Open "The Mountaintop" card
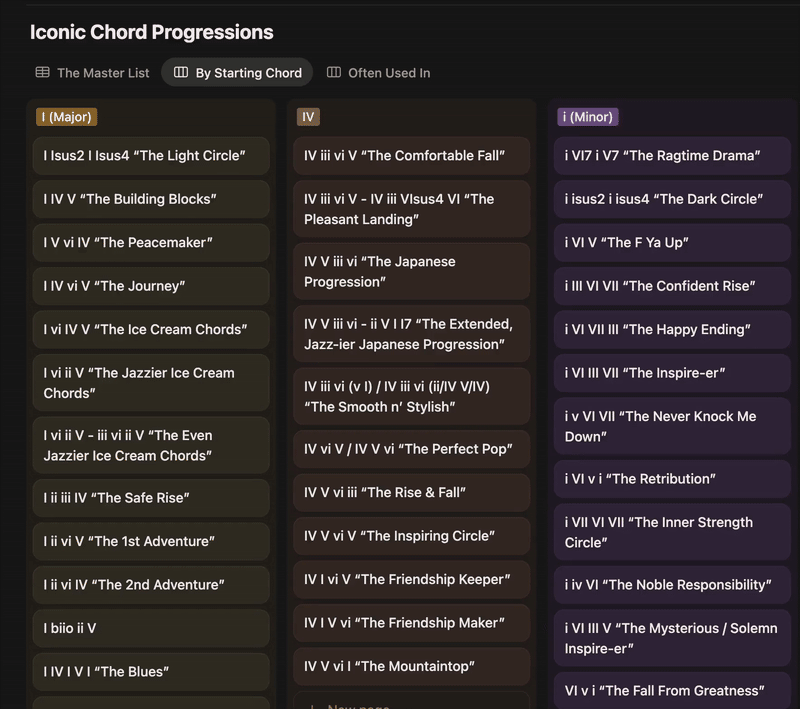This screenshot has width=800, height=709. [411, 666]
